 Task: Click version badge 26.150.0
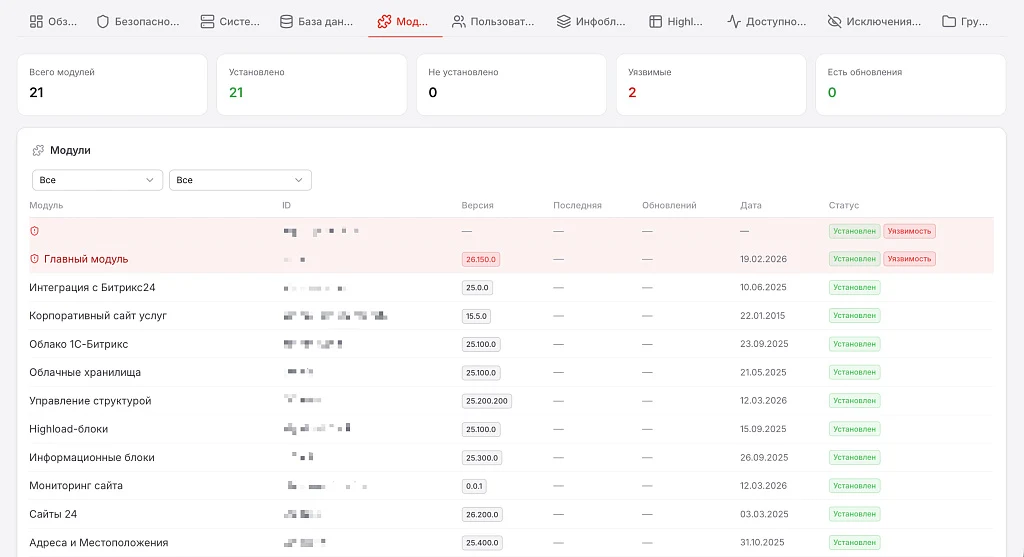pos(481,259)
